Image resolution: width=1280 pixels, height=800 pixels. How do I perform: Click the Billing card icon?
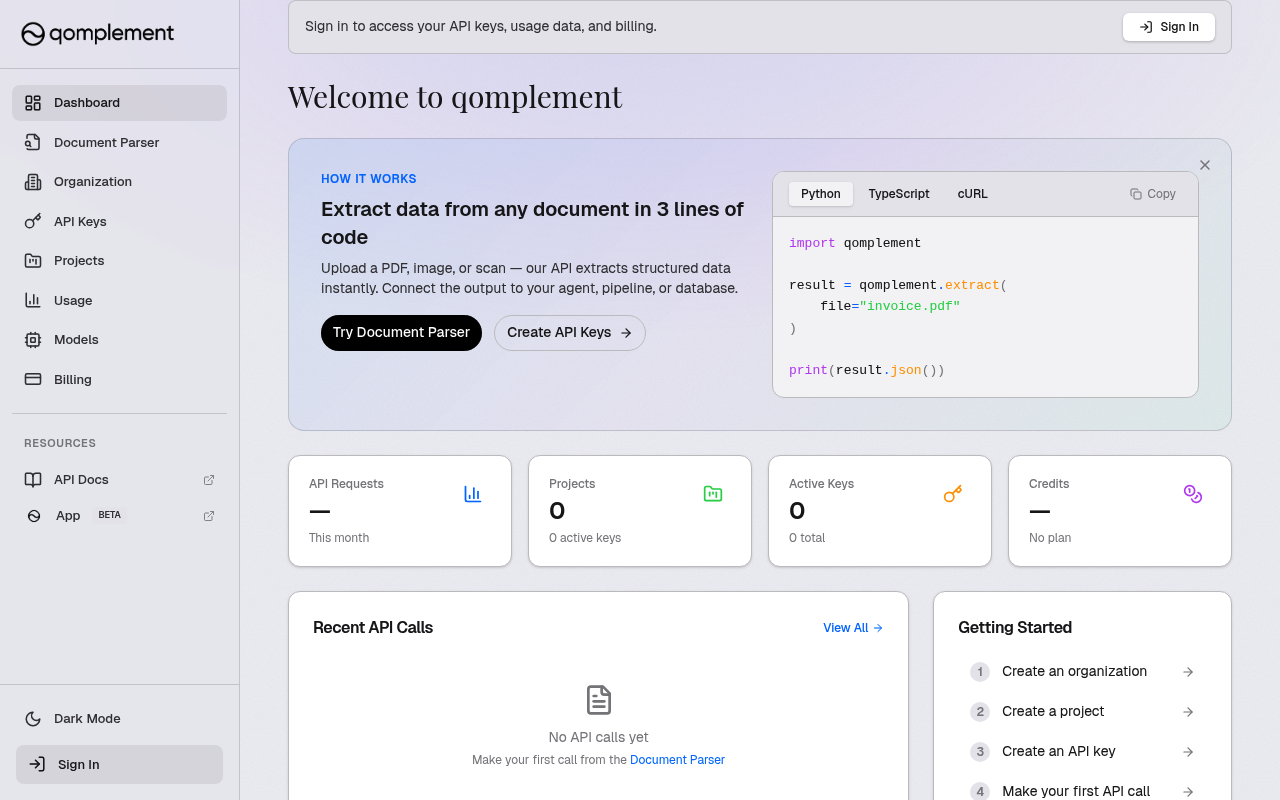point(33,379)
